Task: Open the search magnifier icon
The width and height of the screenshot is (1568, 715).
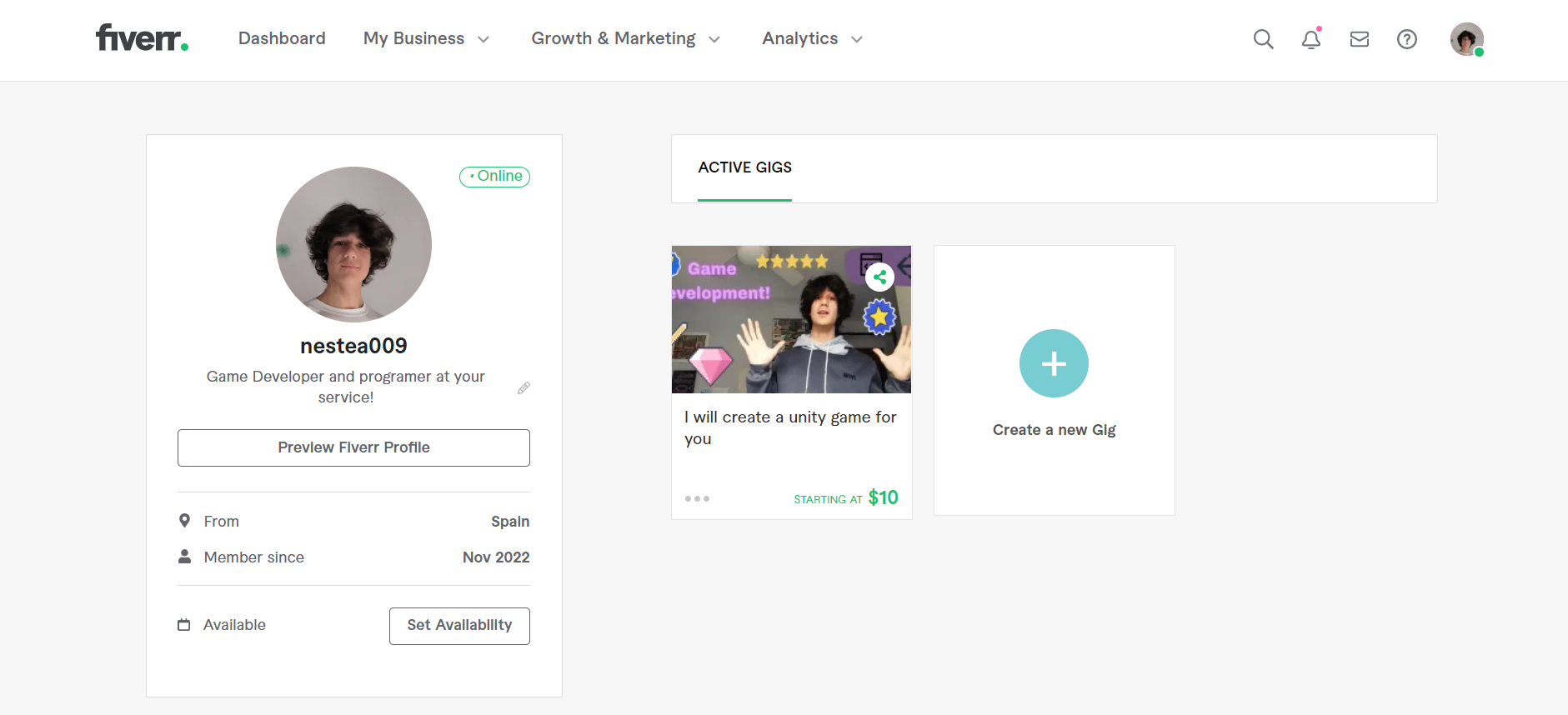Action: click(1263, 39)
